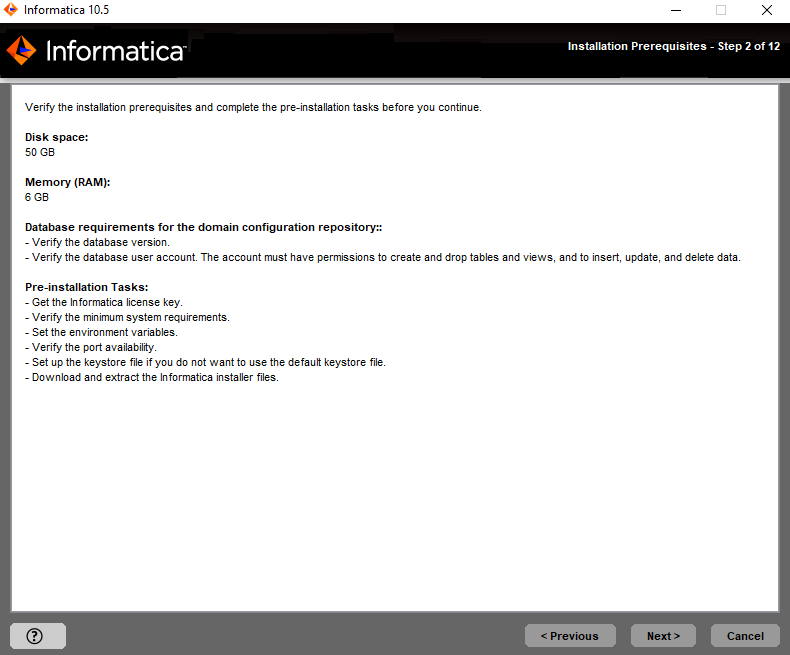
Task: Click 'Verify the port availability' line
Action: tap(91, 347)
